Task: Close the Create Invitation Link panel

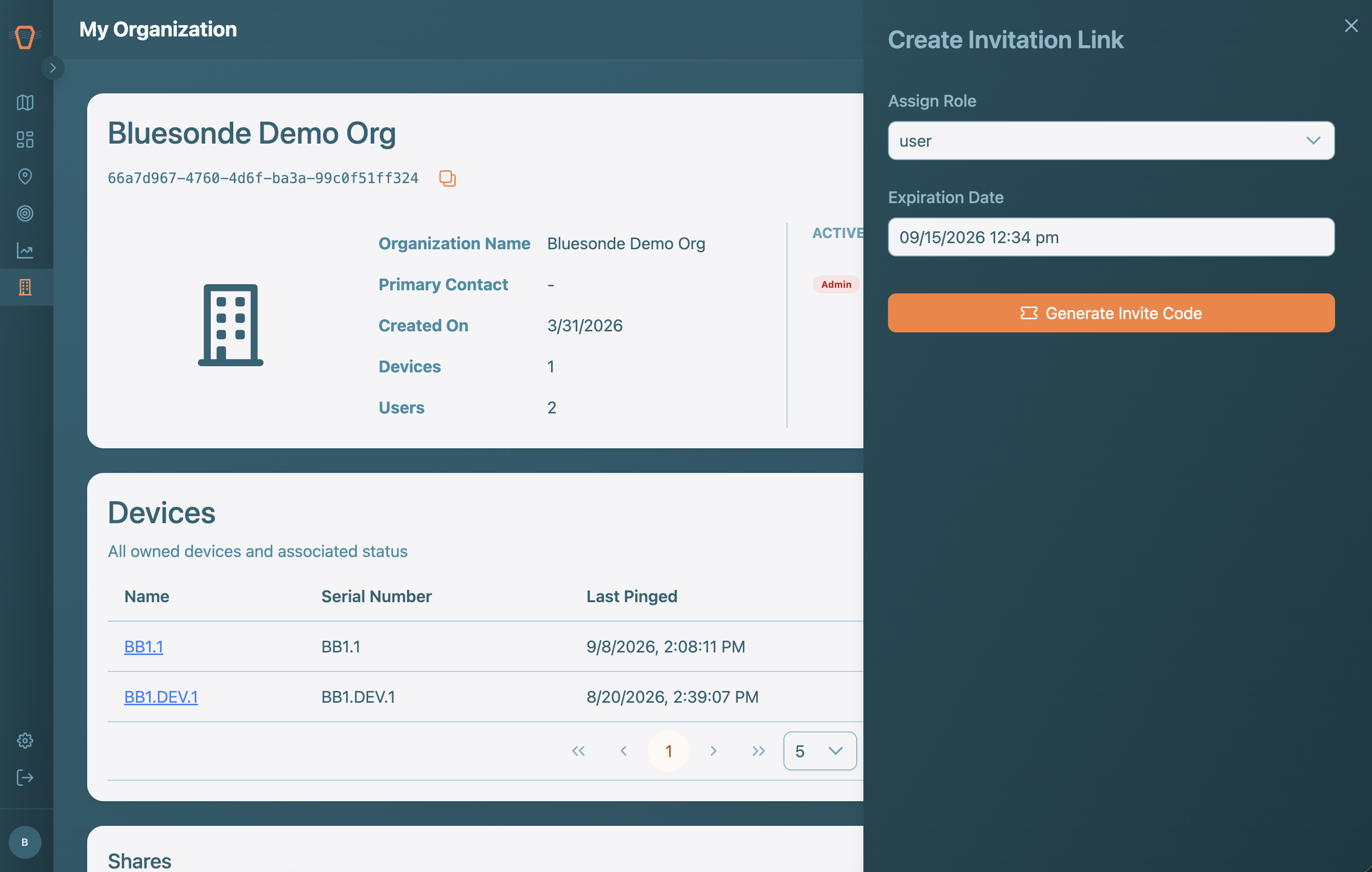Action: [x=1351, y=26]
